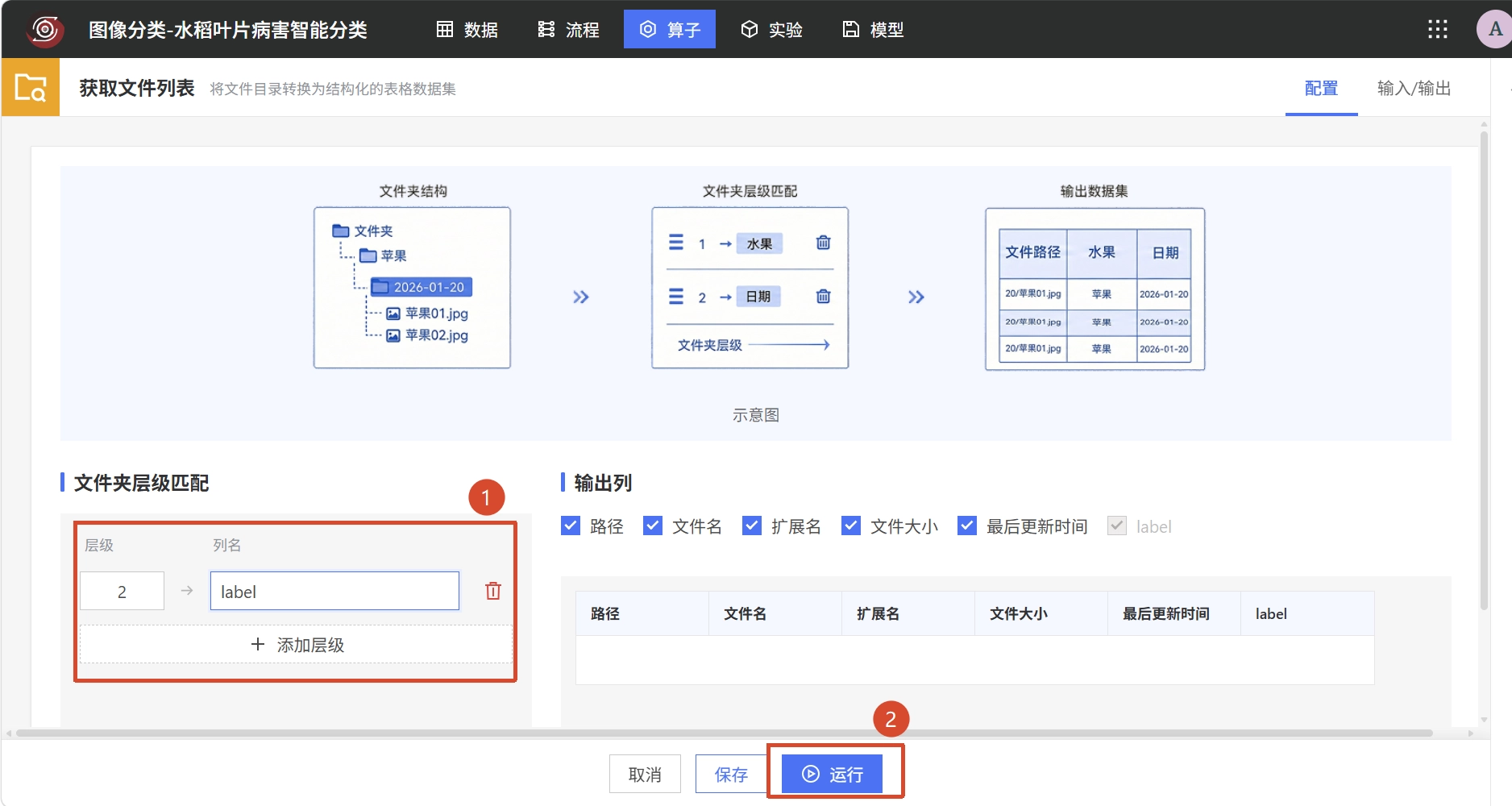Image resolution: width=1512 pixels, height=806 pixels.
Task: Click the scroll-down arrow of vertical scrollbar
Action: (x=1484, y=720)
